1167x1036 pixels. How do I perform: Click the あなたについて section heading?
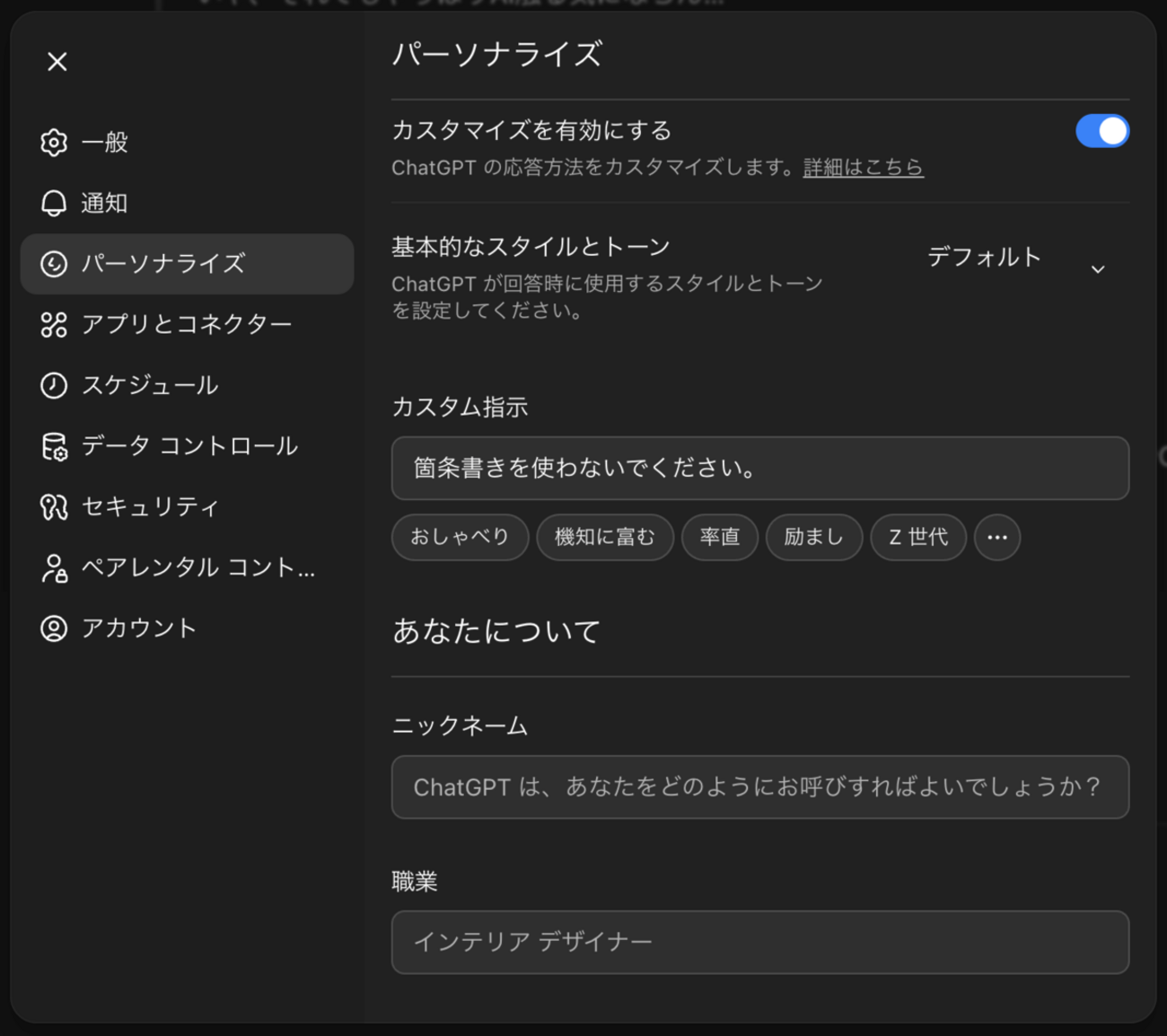[496, 631]
